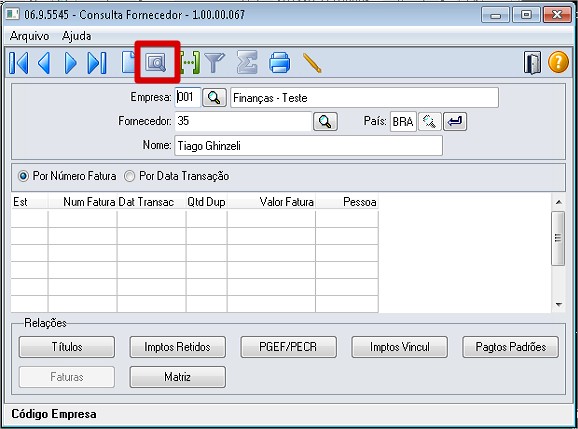
Task: Go to the last record
Action: click(x=97, y=63)
